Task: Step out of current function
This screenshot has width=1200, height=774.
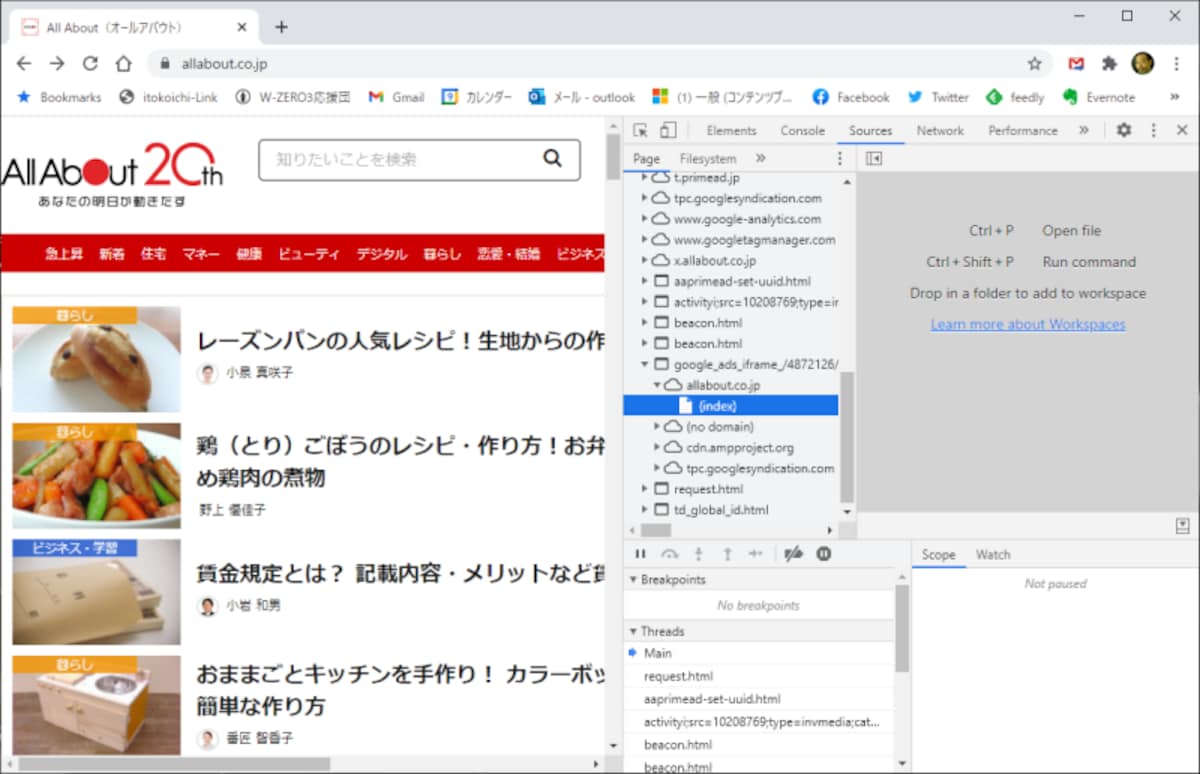Action: click(x=727, y=554)
